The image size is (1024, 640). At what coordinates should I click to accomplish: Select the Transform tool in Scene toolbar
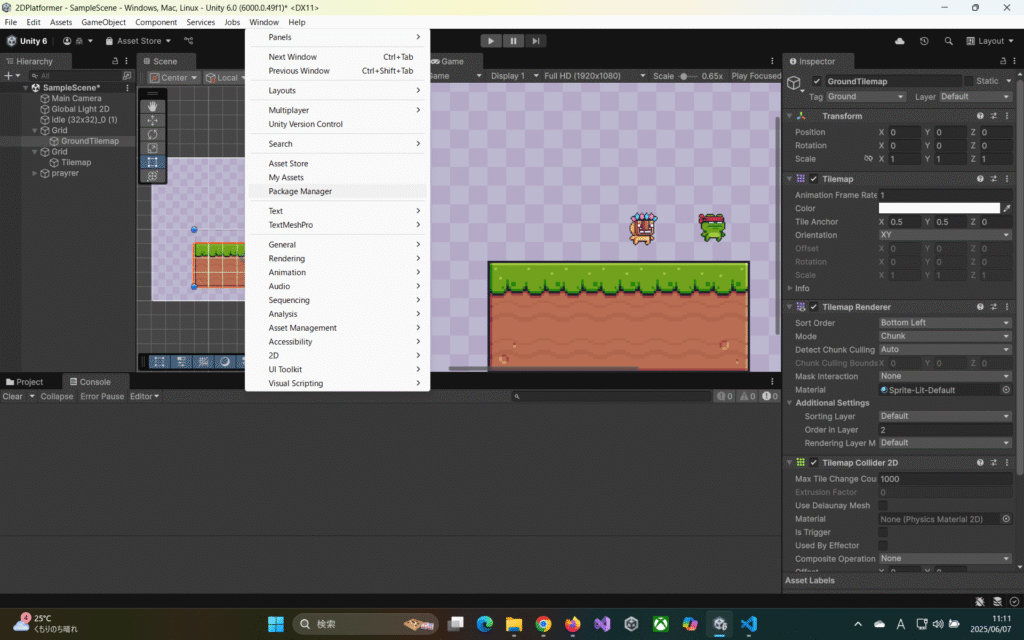[x=152, y=176]
